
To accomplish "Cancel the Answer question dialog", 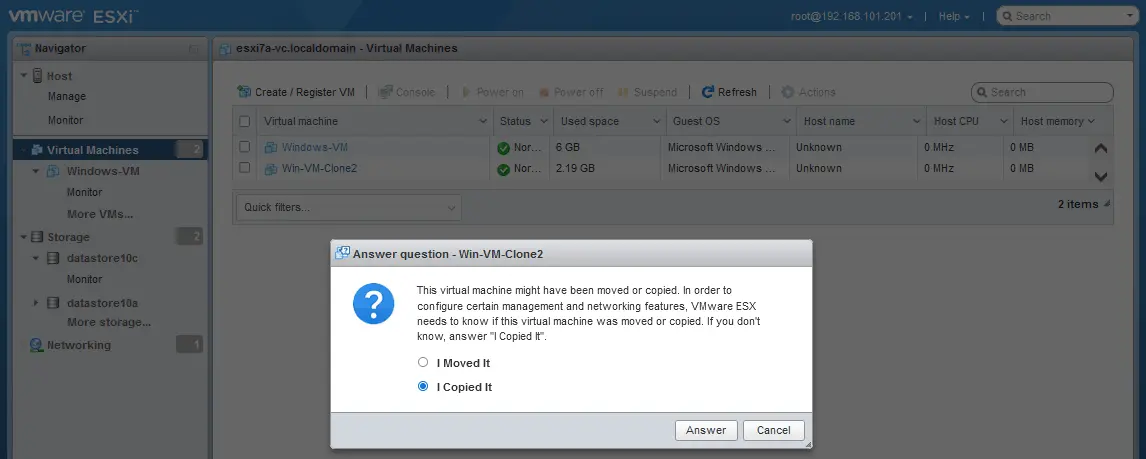I will pyautogui.click(x=773, y=430).
